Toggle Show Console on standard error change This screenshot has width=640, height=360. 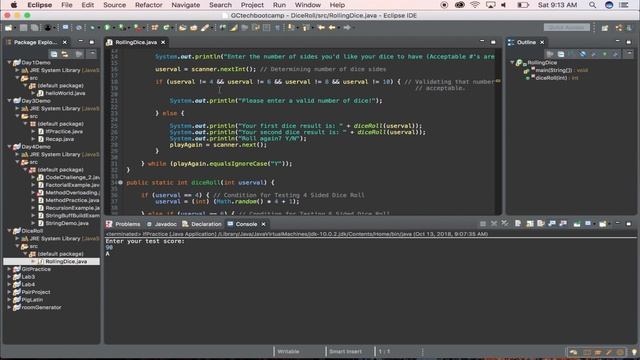[563, 224]
